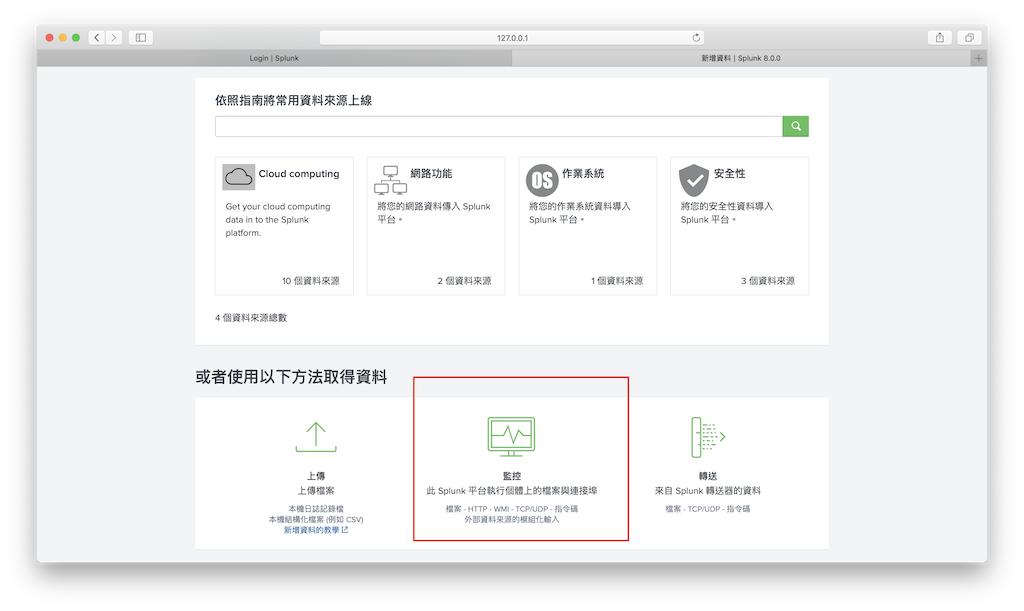Click the 10 個資料來源 count text
The height and width of the screenshot is (611, 1024).
click(311, 281)
